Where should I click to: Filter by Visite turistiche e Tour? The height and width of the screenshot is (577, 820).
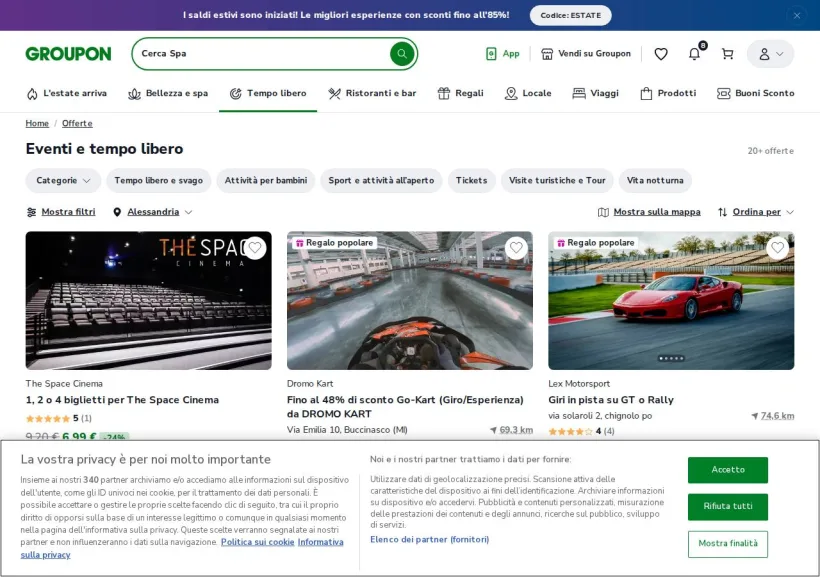557,180
